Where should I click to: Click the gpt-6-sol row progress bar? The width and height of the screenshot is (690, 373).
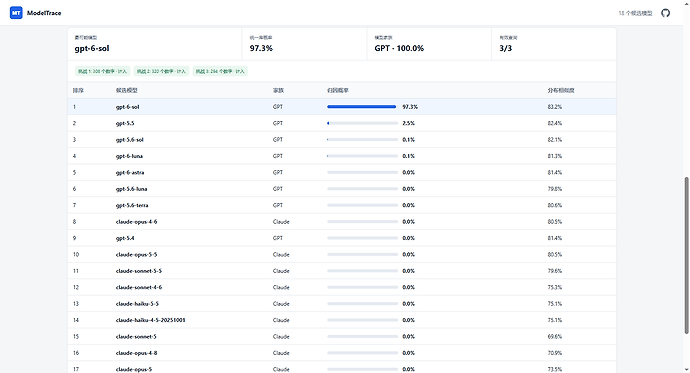363,107
